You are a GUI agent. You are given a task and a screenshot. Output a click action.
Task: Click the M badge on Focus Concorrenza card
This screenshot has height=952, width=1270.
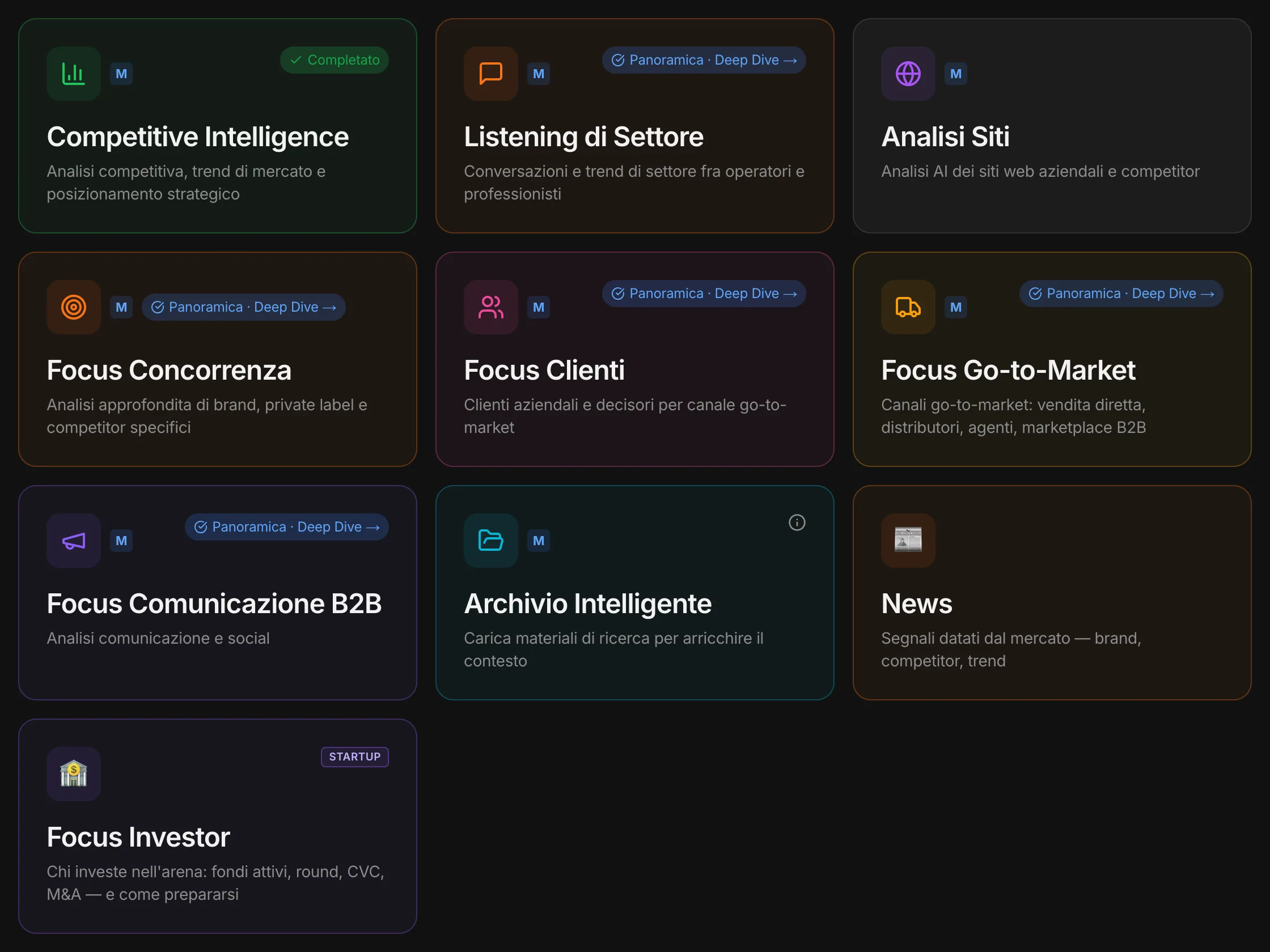point(121,307)
